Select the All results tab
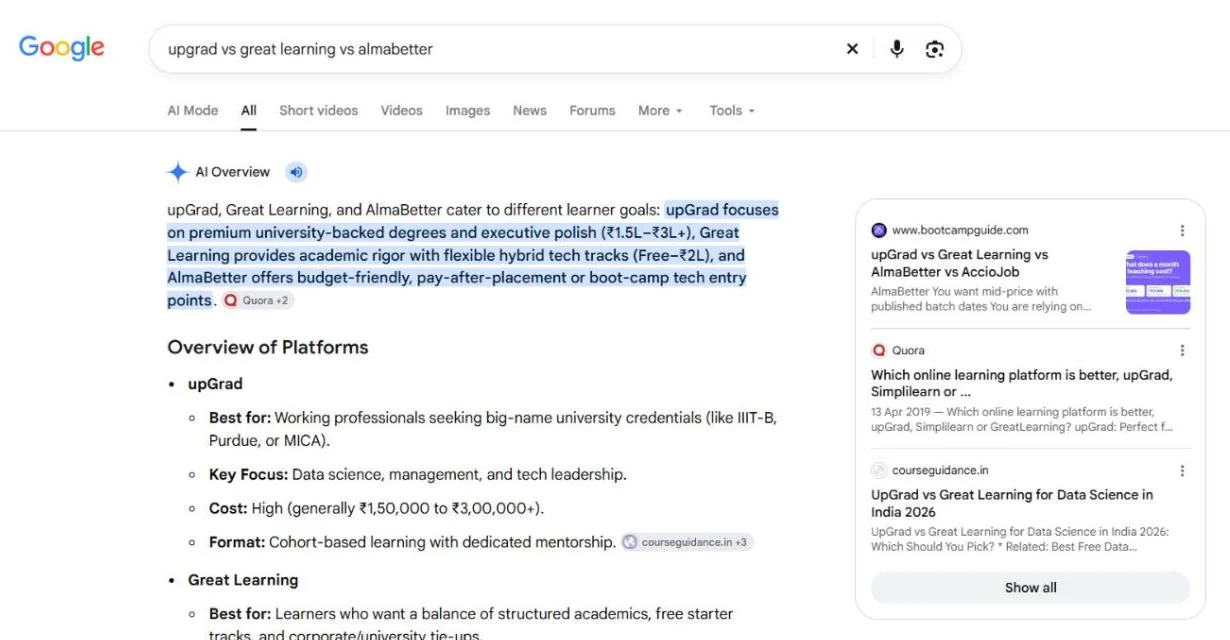The height and width of the screenshot is (640, 1230). (249, 111)
